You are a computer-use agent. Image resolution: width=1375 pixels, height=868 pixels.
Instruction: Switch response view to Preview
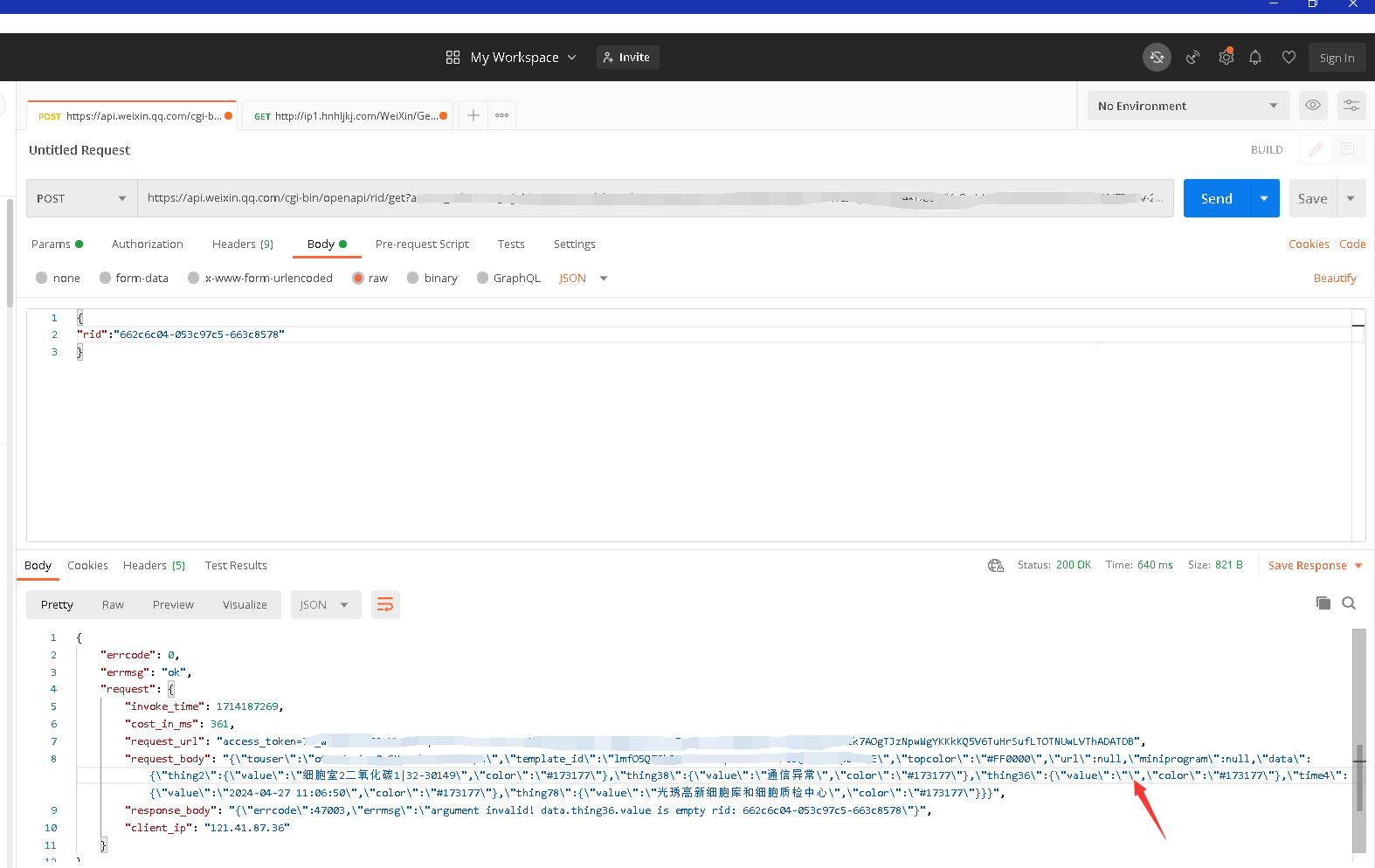pos(173,604)
